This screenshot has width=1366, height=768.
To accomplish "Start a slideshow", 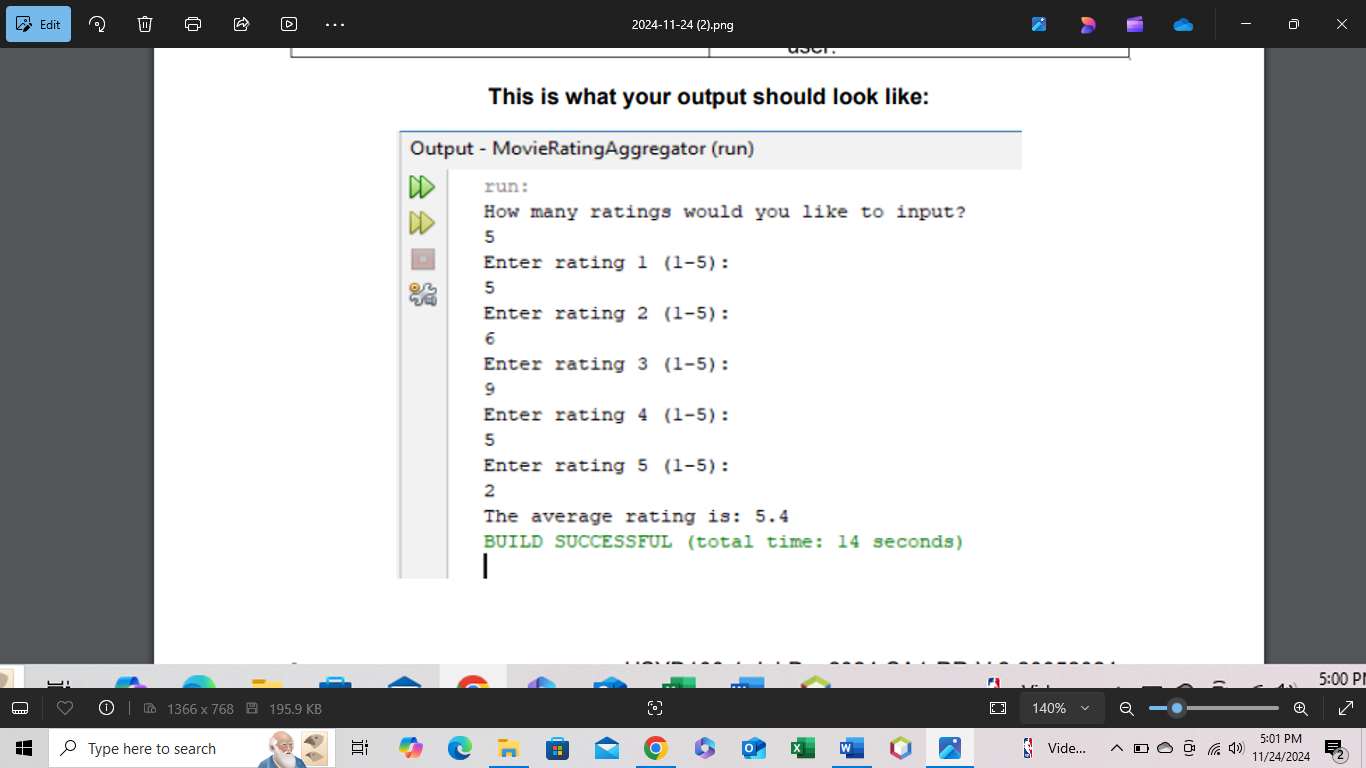I will (289, 24).
